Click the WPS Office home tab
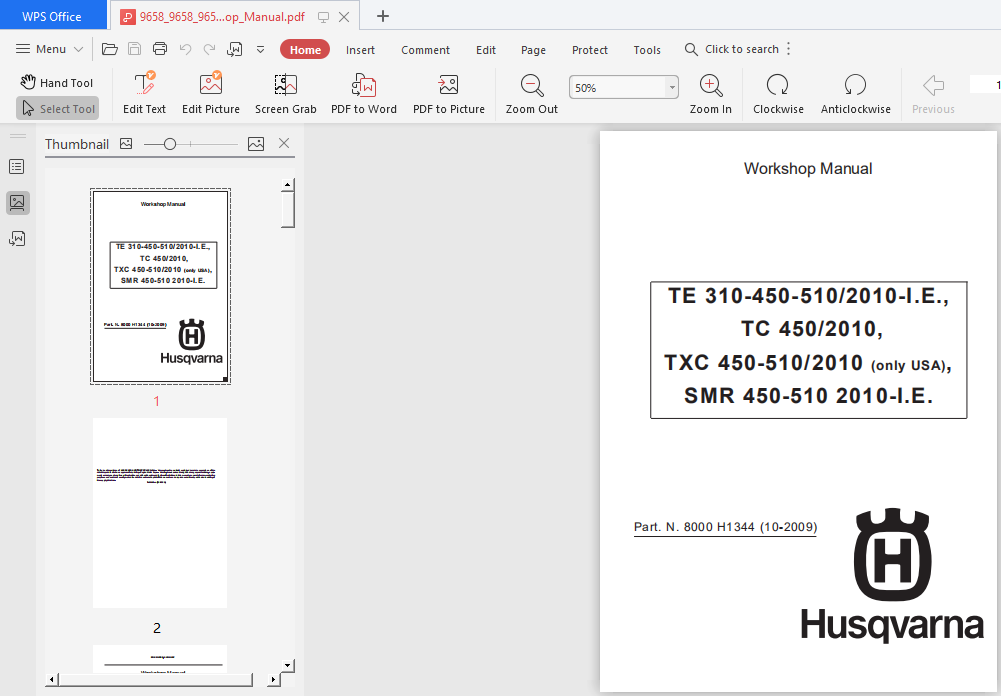This screenshot has height=696, width=1001. [52, 16]
